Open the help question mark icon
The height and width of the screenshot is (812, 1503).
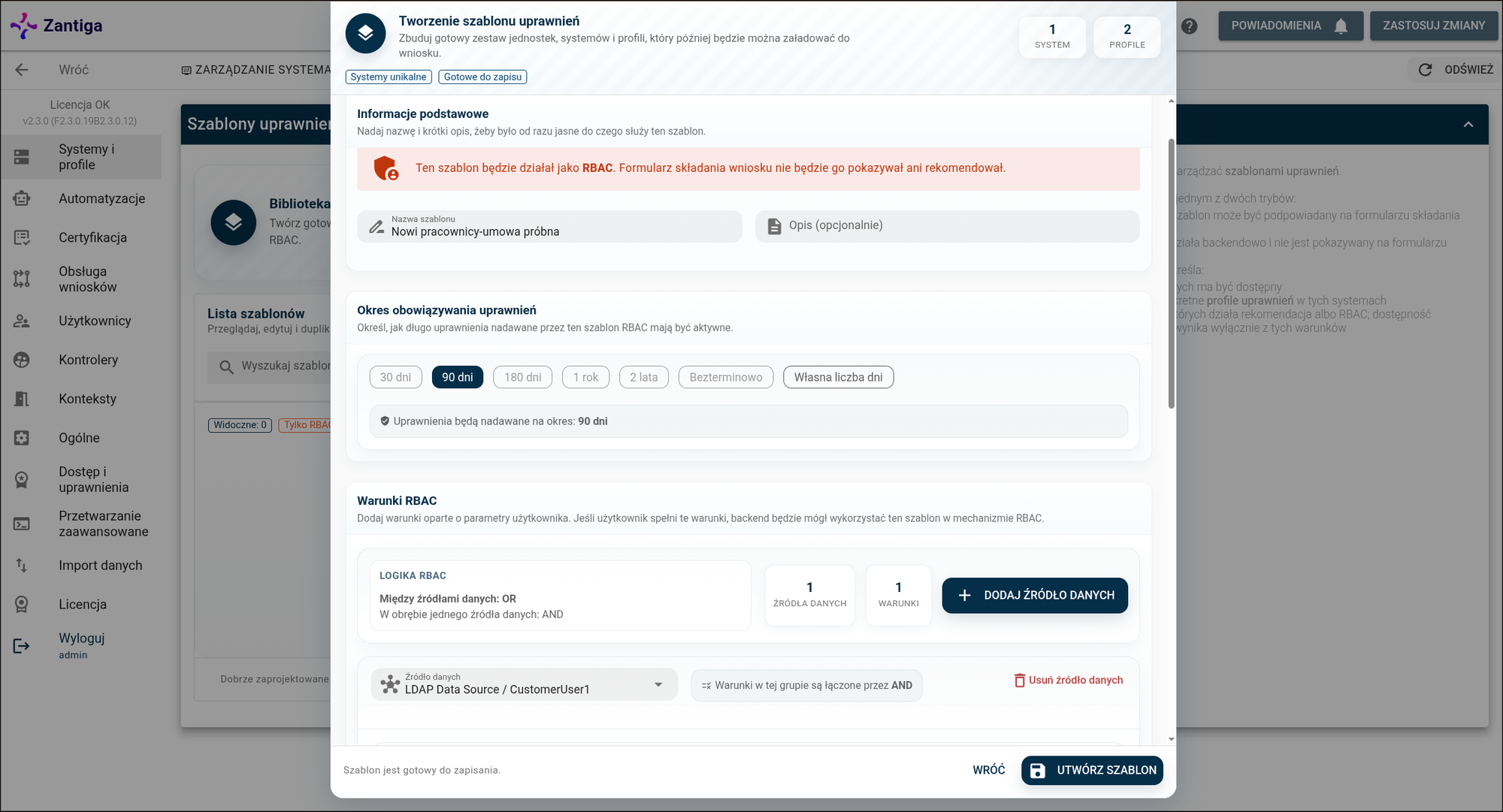pos(1189,26)
